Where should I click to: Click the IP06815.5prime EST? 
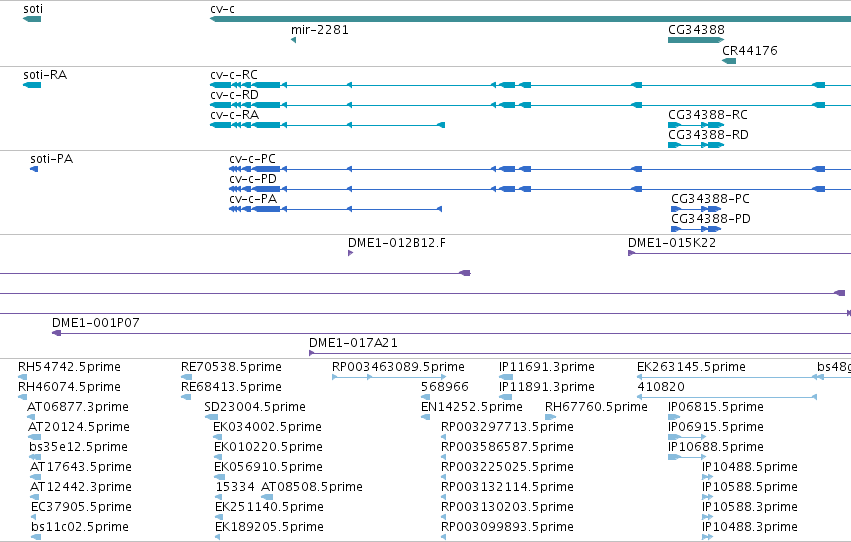(674, 417)
